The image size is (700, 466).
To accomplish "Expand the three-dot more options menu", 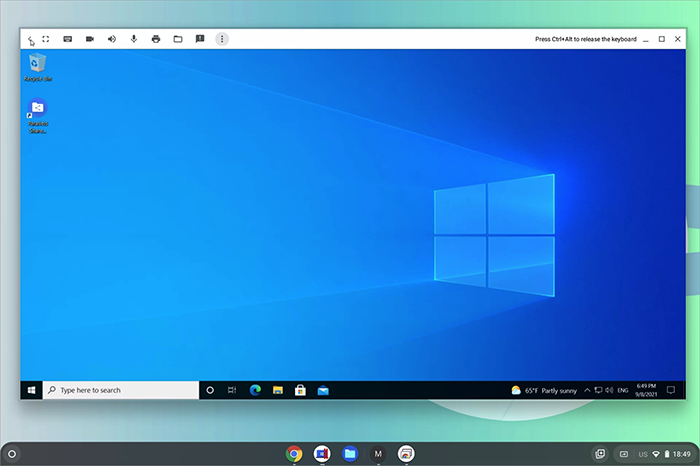I will point(222,39).
